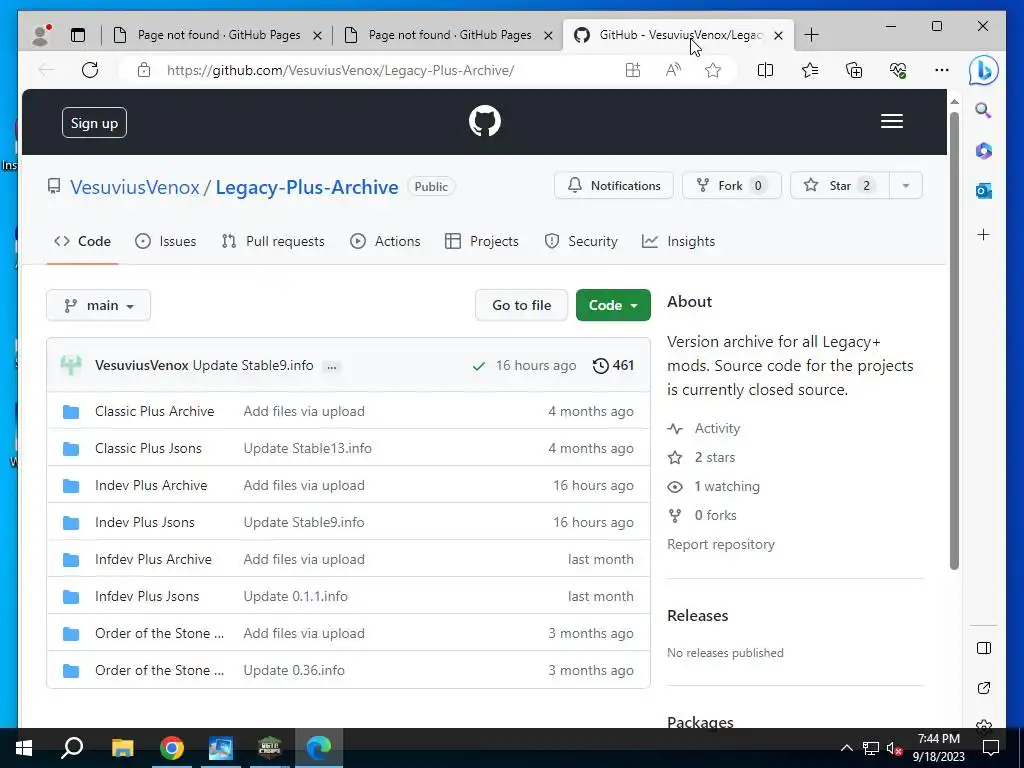The image size is (1024, 768).
Task: Open File Explorer from the taskbar
Action: coord(122,748)
